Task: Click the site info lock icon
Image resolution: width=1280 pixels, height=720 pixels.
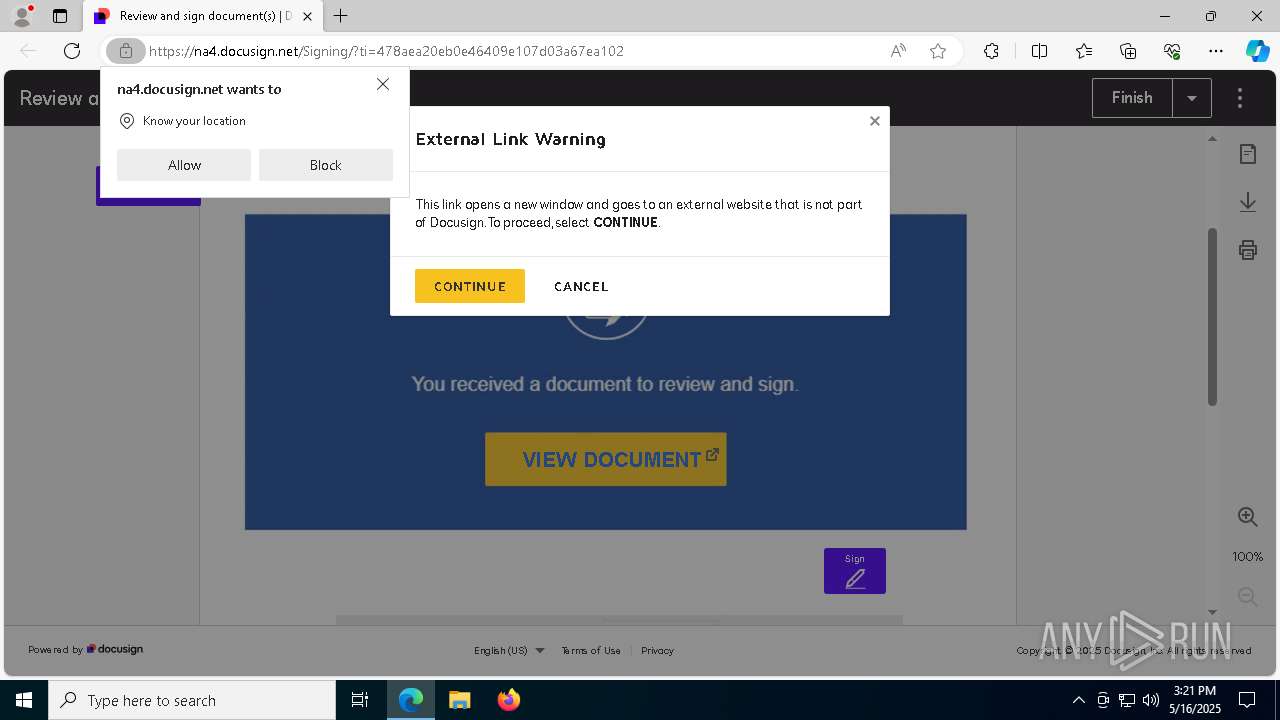Action: coord(126,51)
